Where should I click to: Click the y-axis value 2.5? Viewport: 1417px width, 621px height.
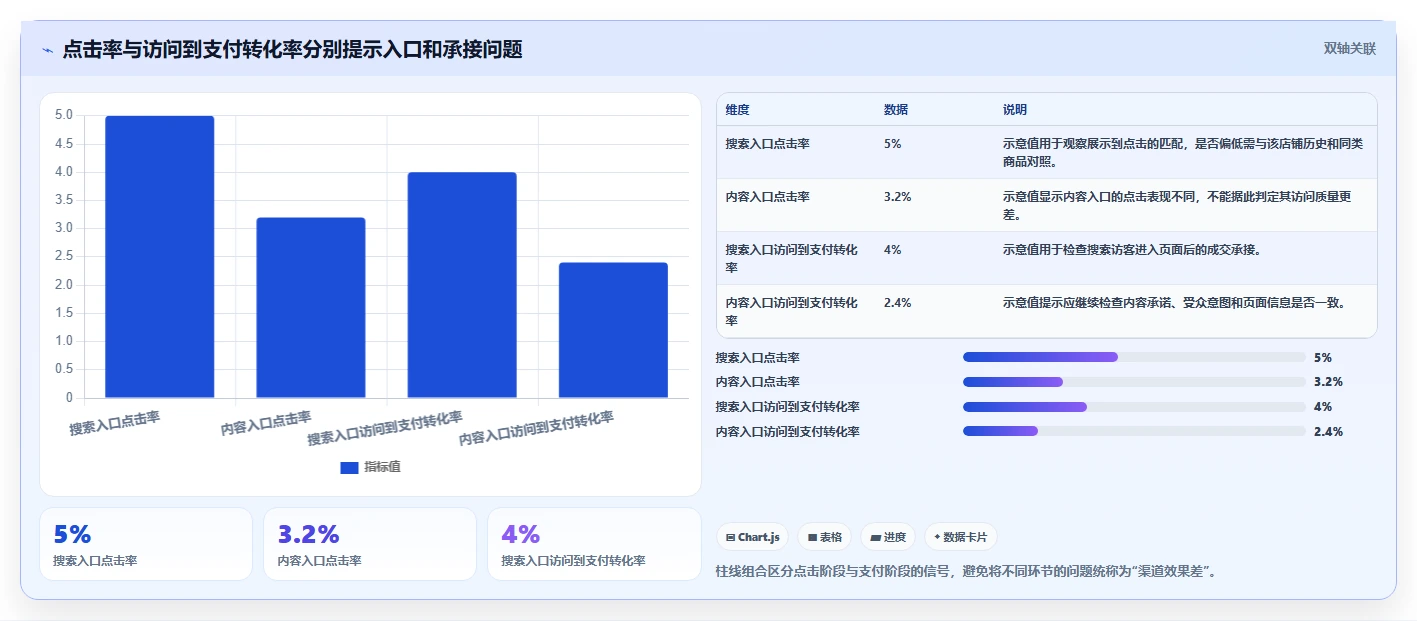[x=63, y=257]
